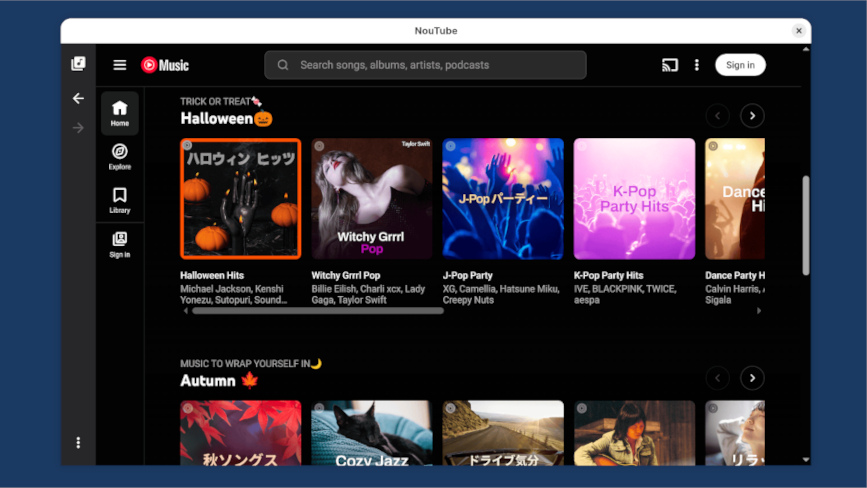Open the K-Pop Party Hits playlist thumbnail
Image resolution: width=867 pixels, height=488 pixels.
634,199
